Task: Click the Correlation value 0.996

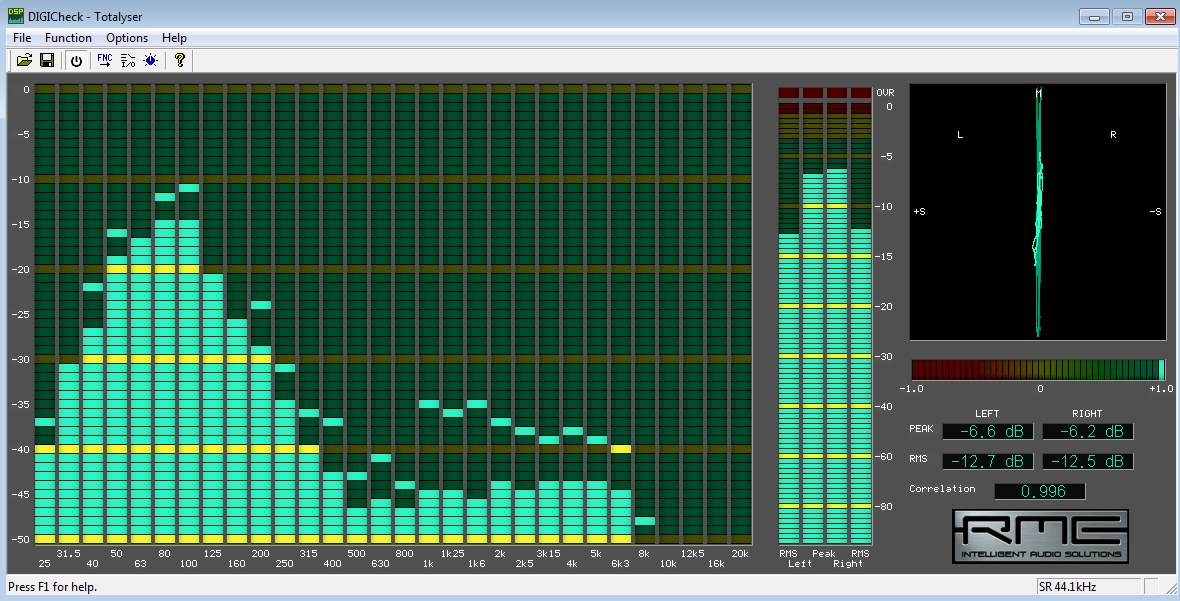Action: click(x=1040, y=491)
